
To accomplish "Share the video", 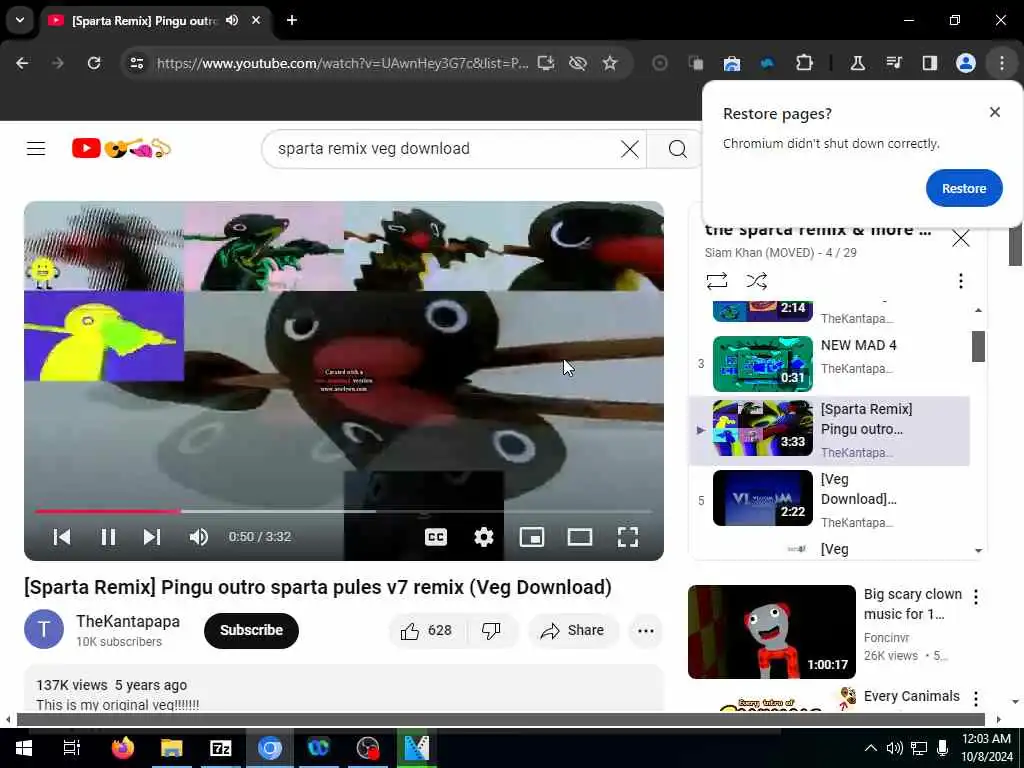I will click(x=573, y=630).
